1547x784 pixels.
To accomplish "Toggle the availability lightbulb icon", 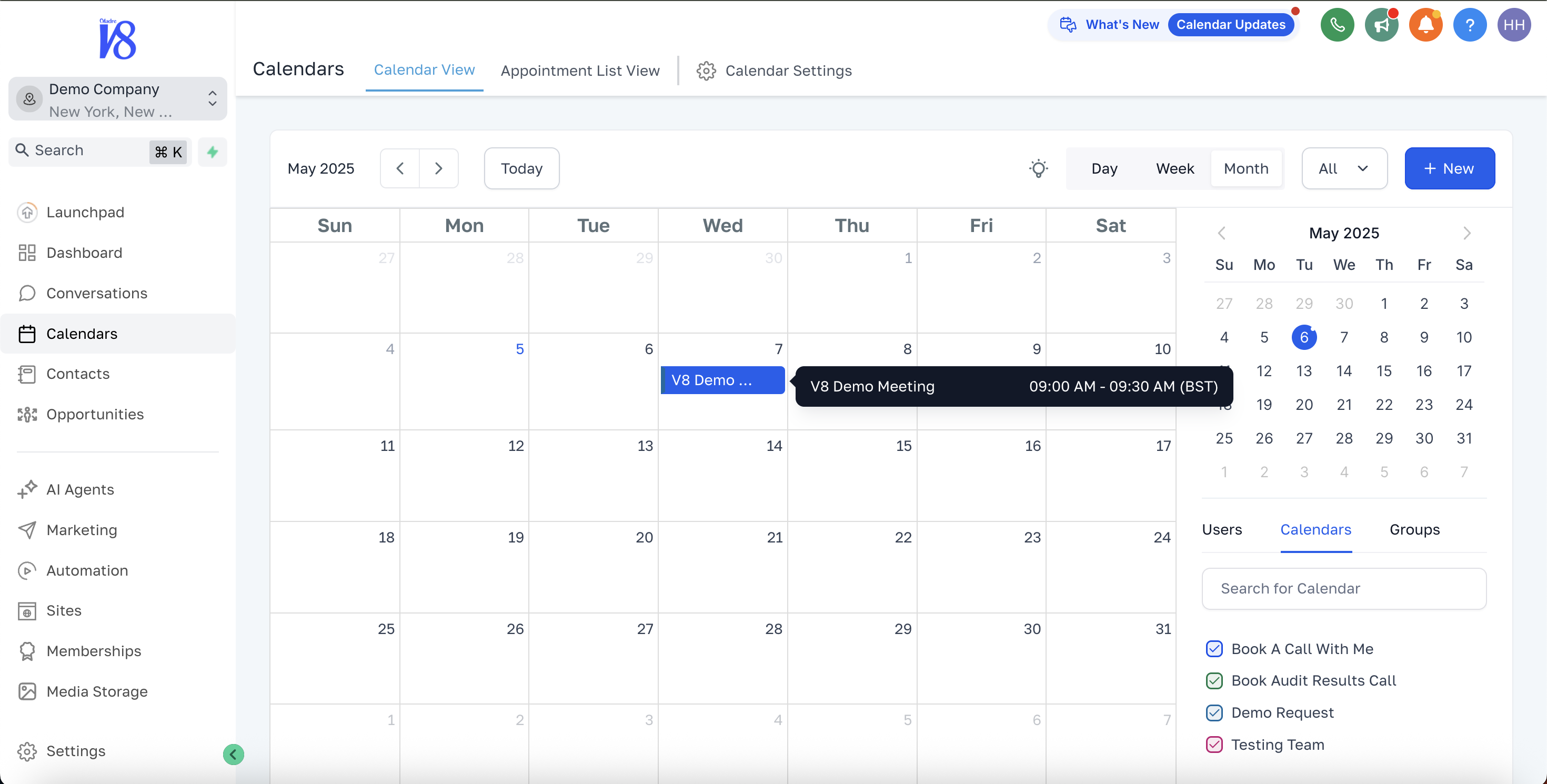I will coord(1039,168).
